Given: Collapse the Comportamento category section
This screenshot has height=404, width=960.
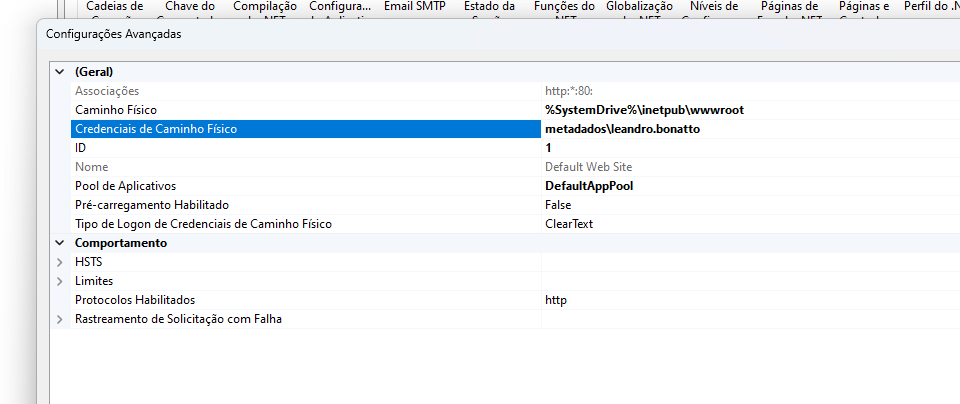Looking at the screenshot, I should click(60, 243).
